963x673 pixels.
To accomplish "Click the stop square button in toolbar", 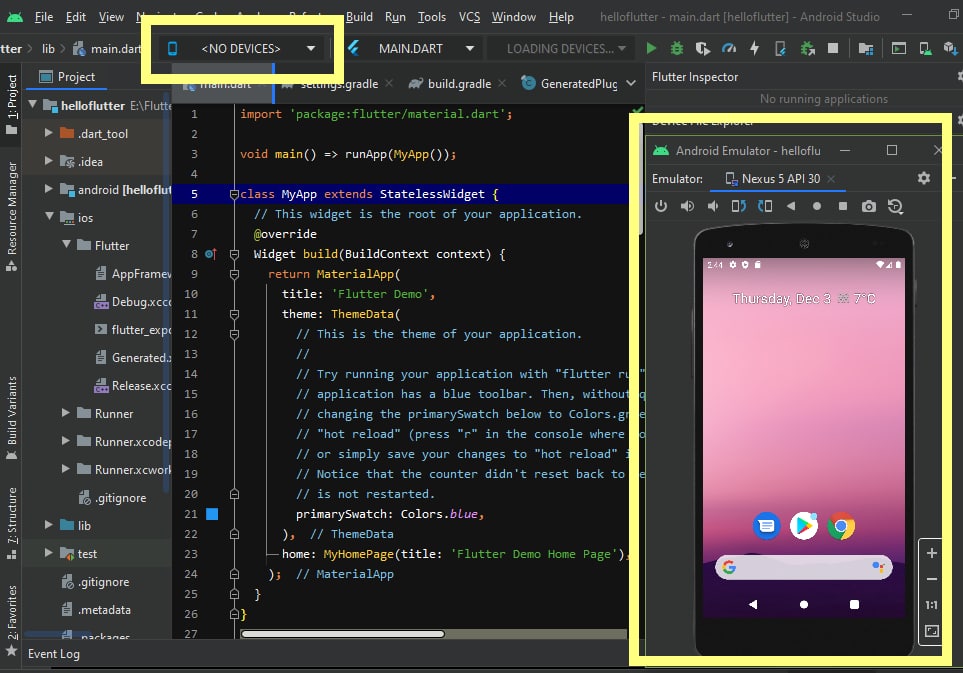I will [833, 48].
